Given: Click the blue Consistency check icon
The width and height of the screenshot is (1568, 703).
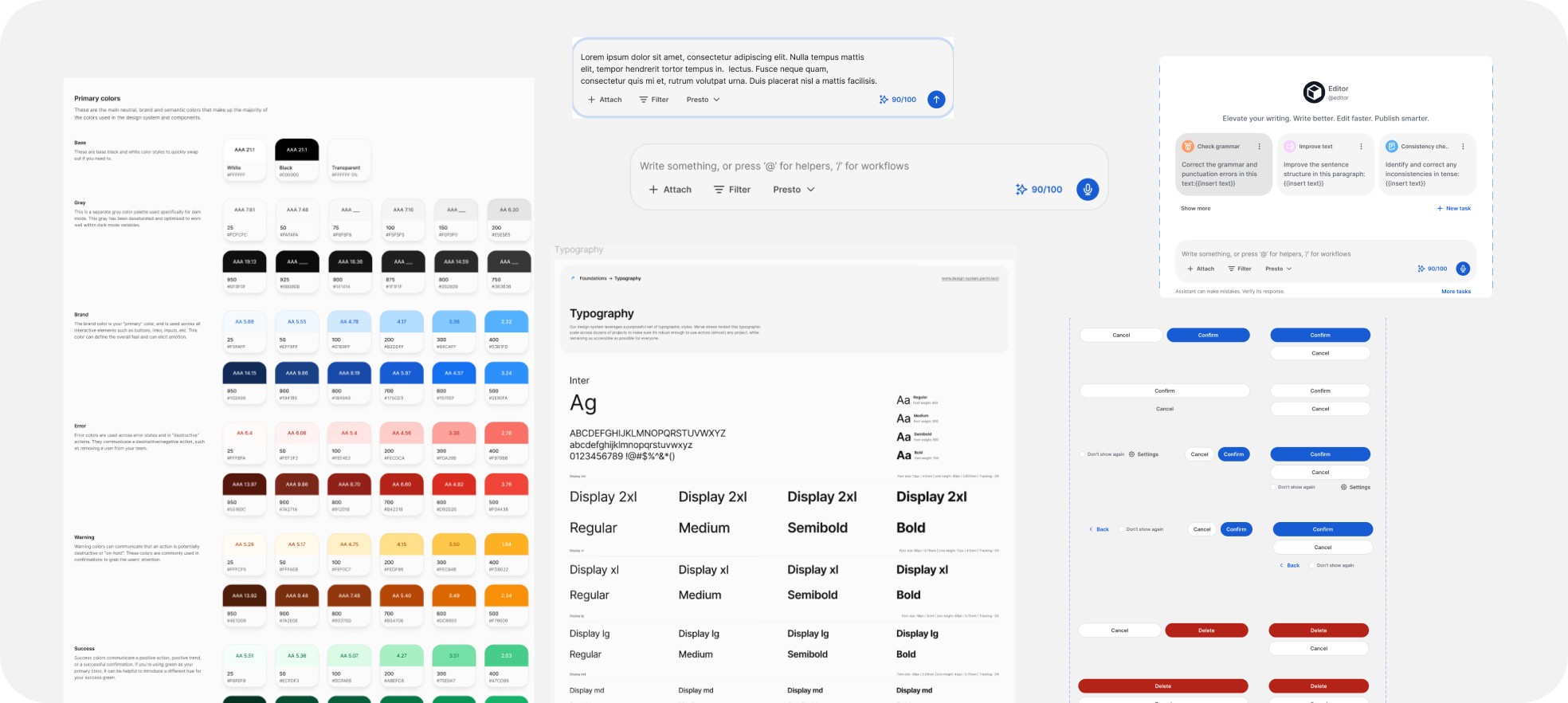Looking at the screenshot, I should point(1392,146).
